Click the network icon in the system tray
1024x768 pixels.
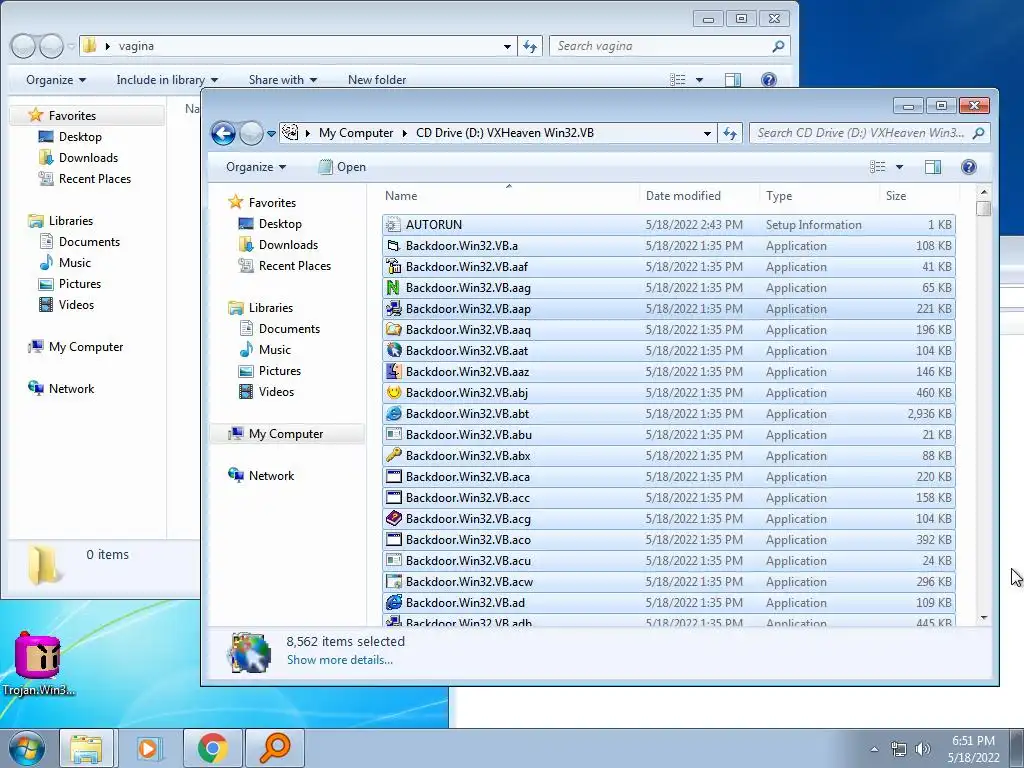coord(899,749)
